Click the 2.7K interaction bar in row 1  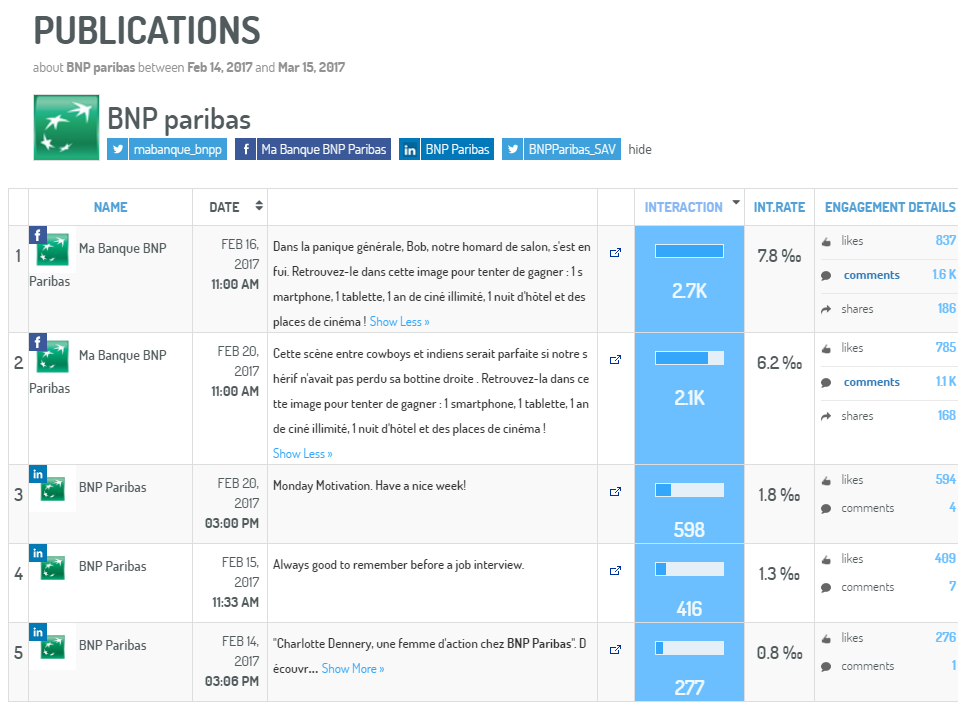tap(689, 251)
